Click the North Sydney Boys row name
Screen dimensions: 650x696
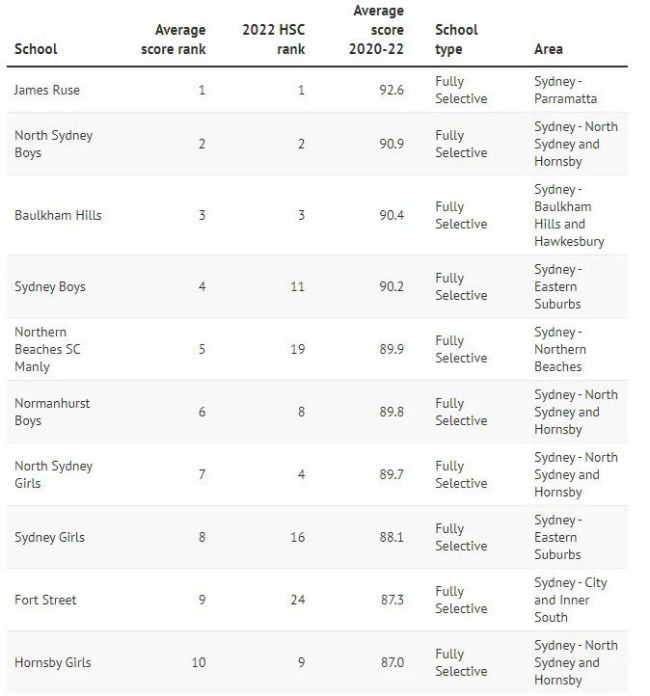[x=54, y=144]
